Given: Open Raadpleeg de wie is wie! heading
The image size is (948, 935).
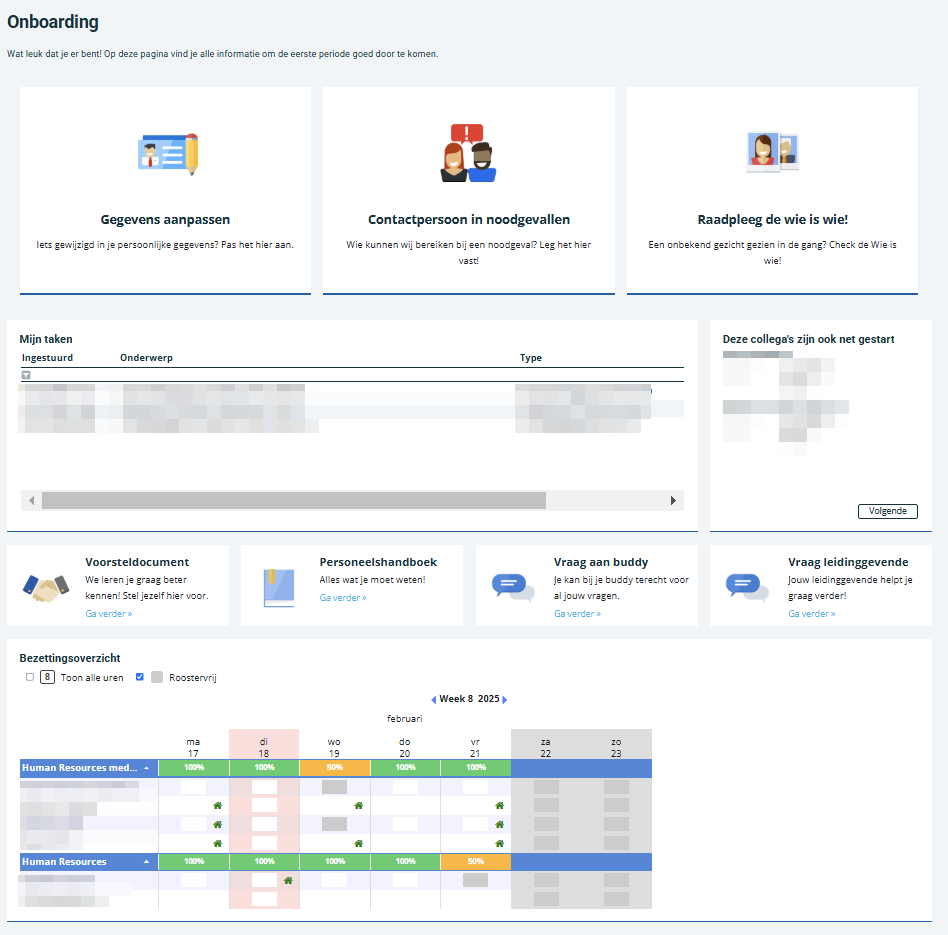Looking at the screenshot, I should [x=773, y=220].
